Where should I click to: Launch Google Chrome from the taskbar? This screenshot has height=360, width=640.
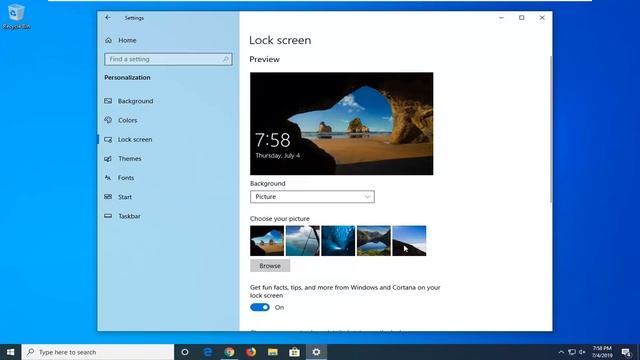(x=229, y=352)
